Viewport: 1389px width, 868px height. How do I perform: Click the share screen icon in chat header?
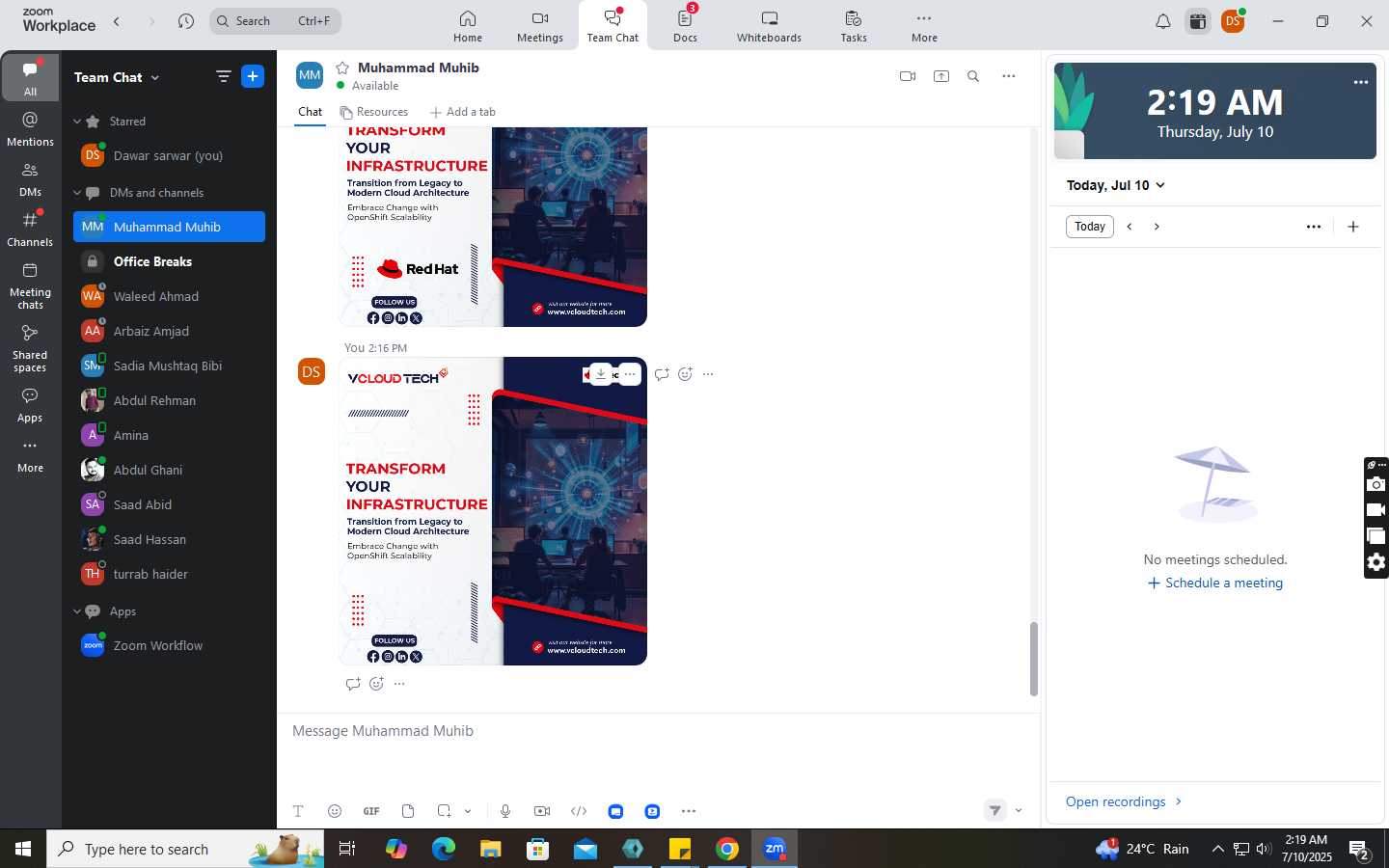941,76
